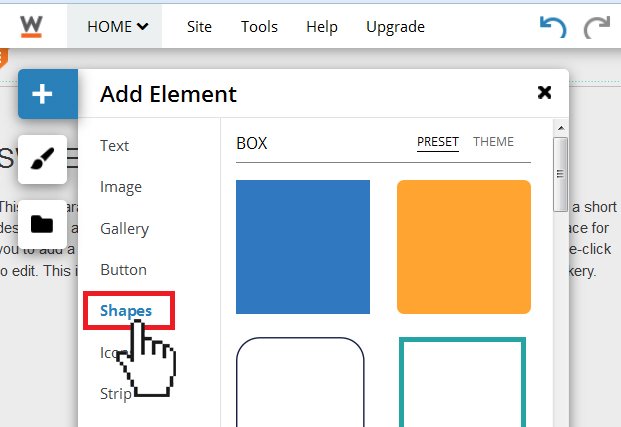Open the Tools menu
The height and width of the screenshot is (427, 621).
(259, 27)
